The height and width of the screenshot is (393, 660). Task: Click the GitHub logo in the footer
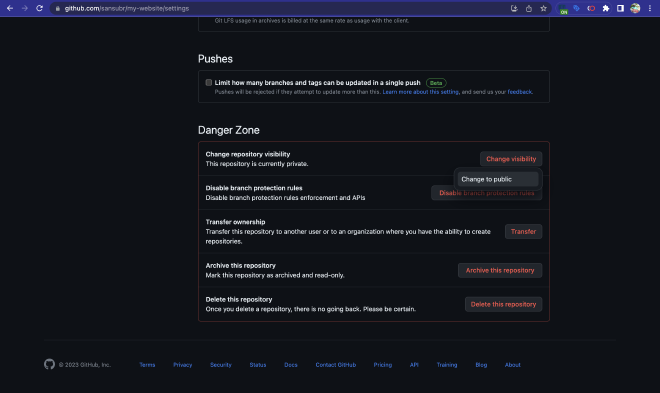49,364
